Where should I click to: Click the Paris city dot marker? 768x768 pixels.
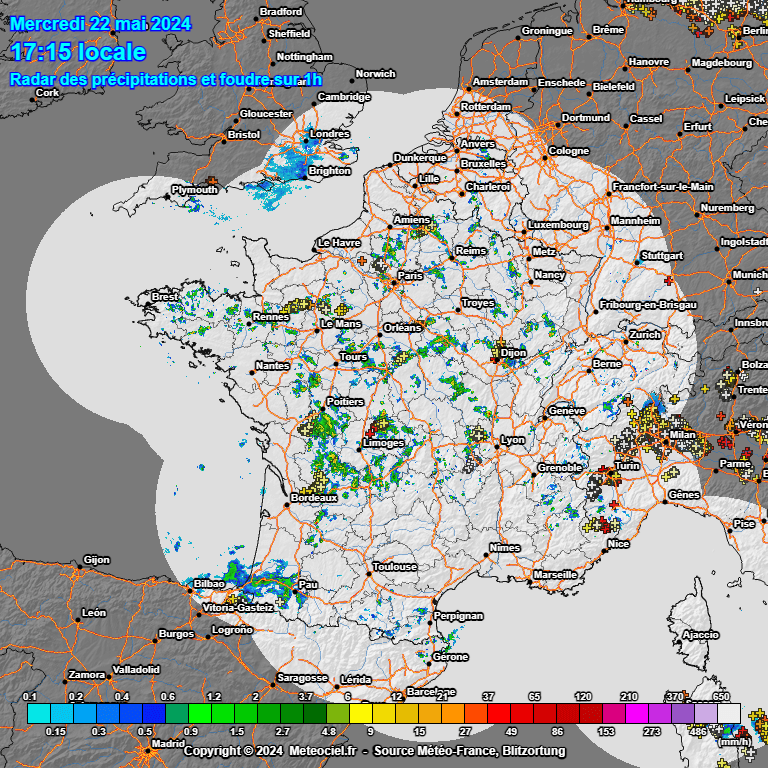394,282
